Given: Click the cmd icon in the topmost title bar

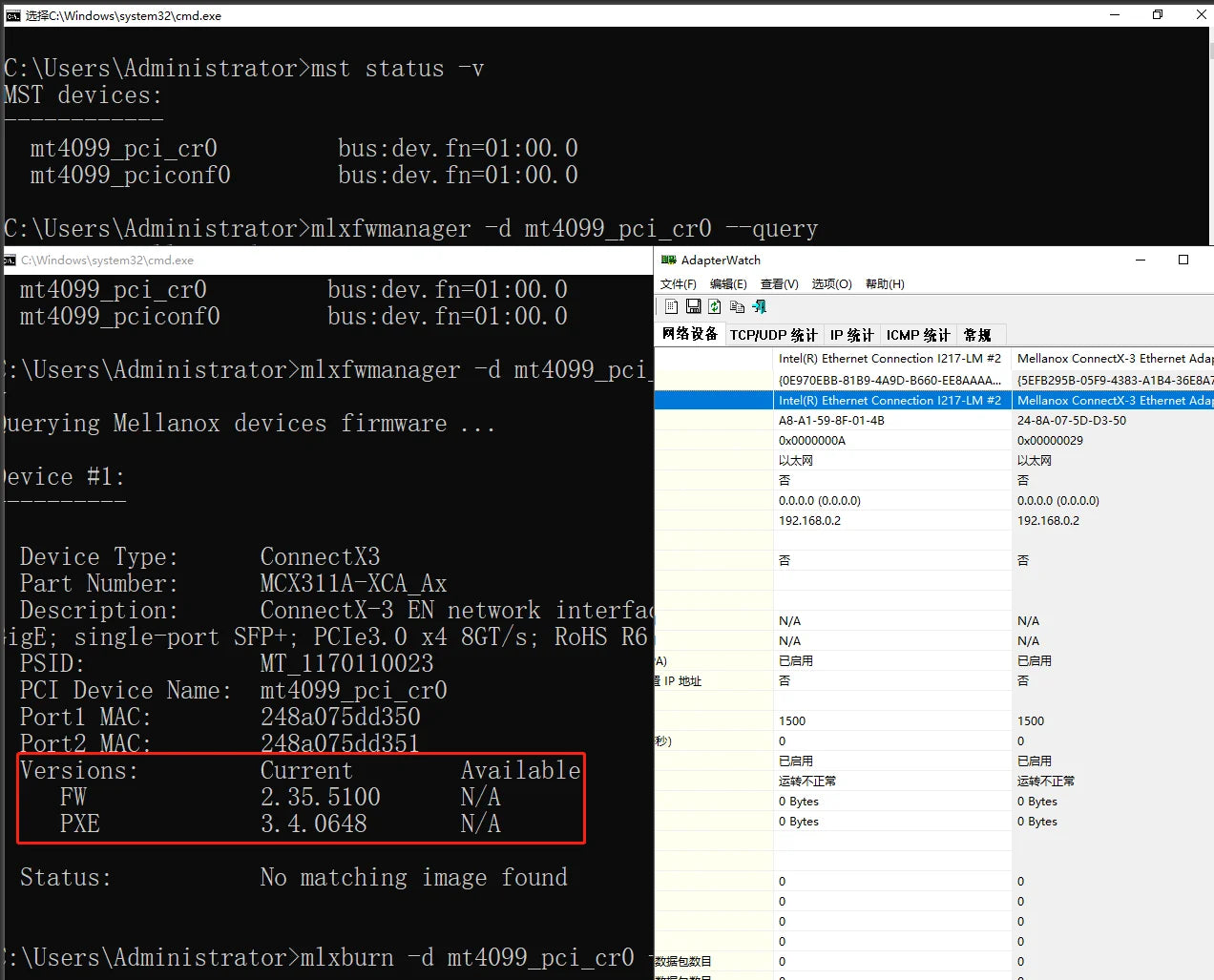Looking at the screenshot, I should [x=12, y=15].
